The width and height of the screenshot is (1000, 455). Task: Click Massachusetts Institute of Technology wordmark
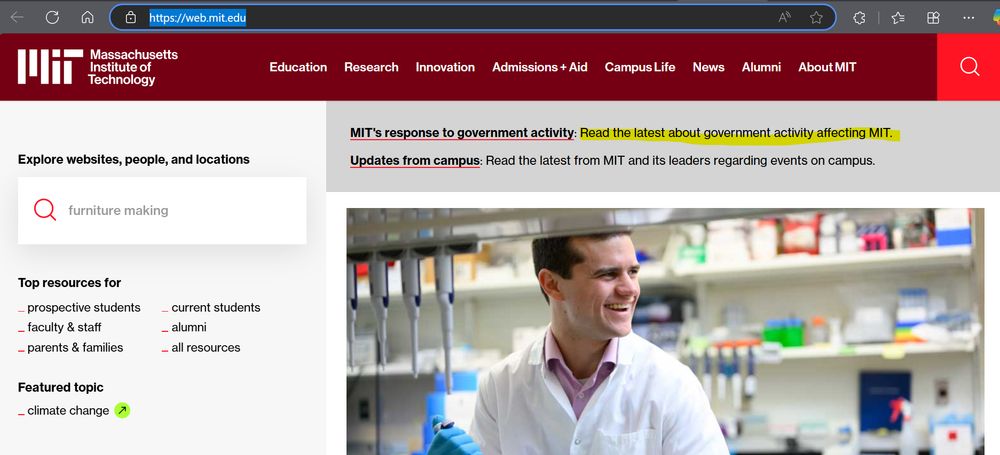point(133,67)
